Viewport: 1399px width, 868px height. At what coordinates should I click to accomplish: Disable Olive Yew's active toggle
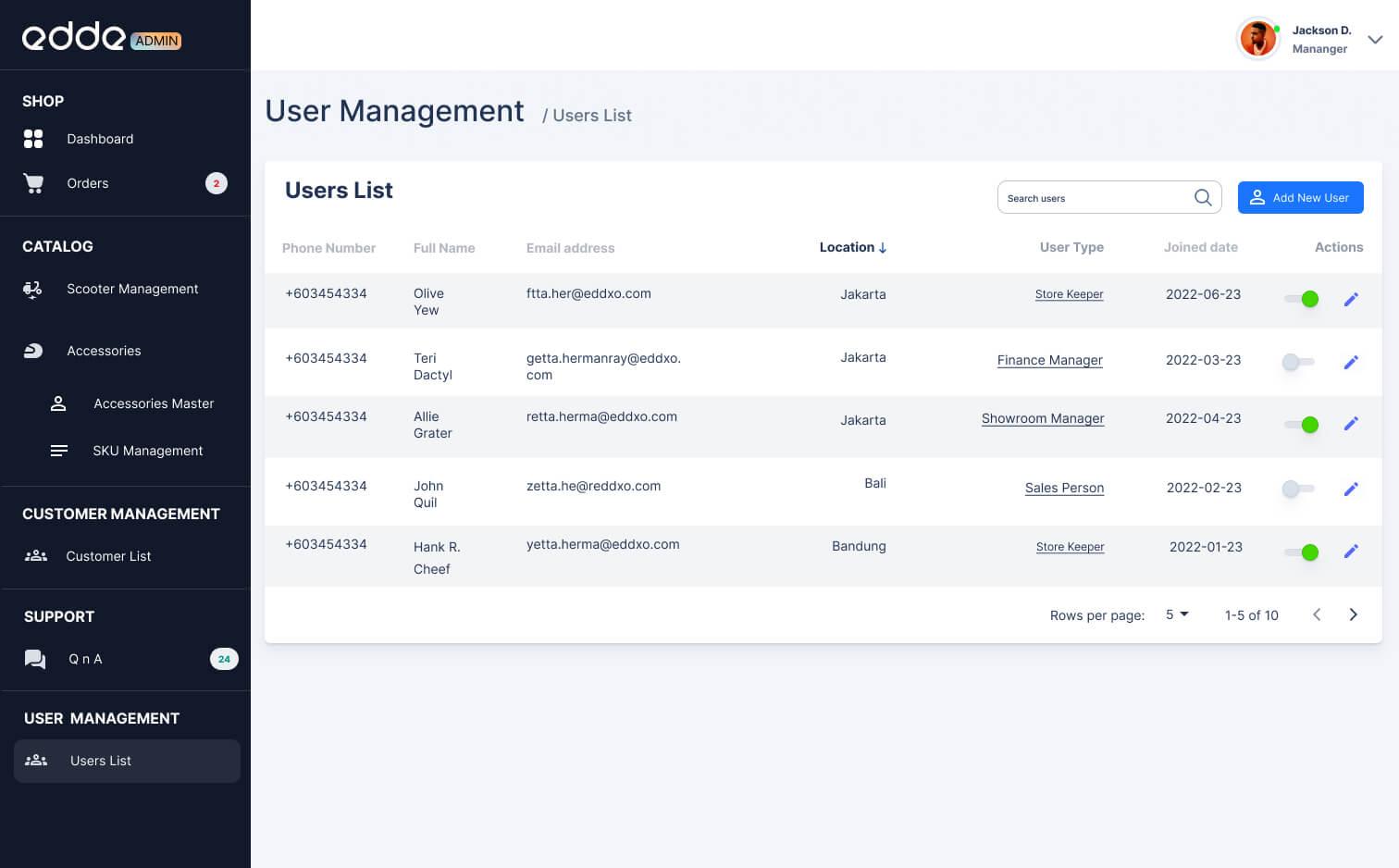[x=1300, y=299]
